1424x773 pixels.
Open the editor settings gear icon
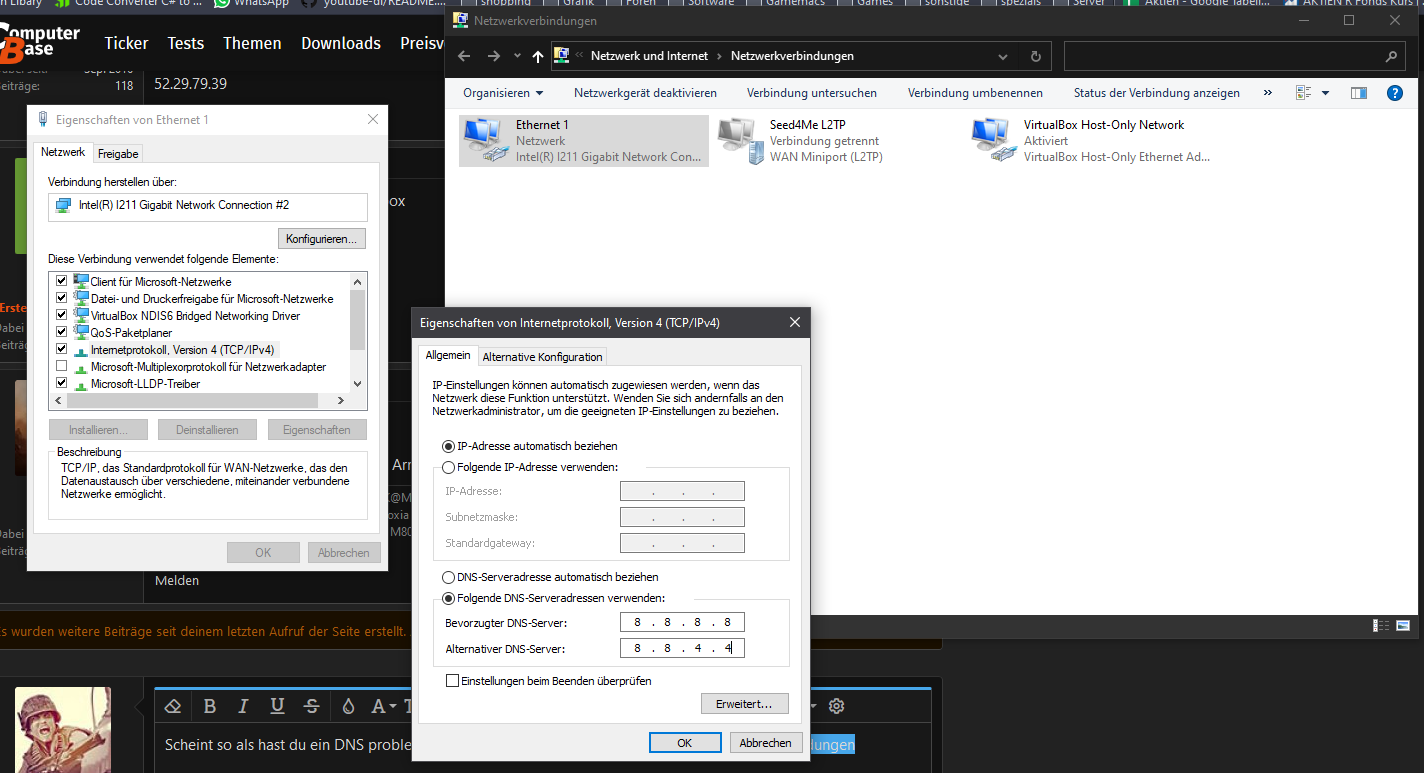point(836,705)
